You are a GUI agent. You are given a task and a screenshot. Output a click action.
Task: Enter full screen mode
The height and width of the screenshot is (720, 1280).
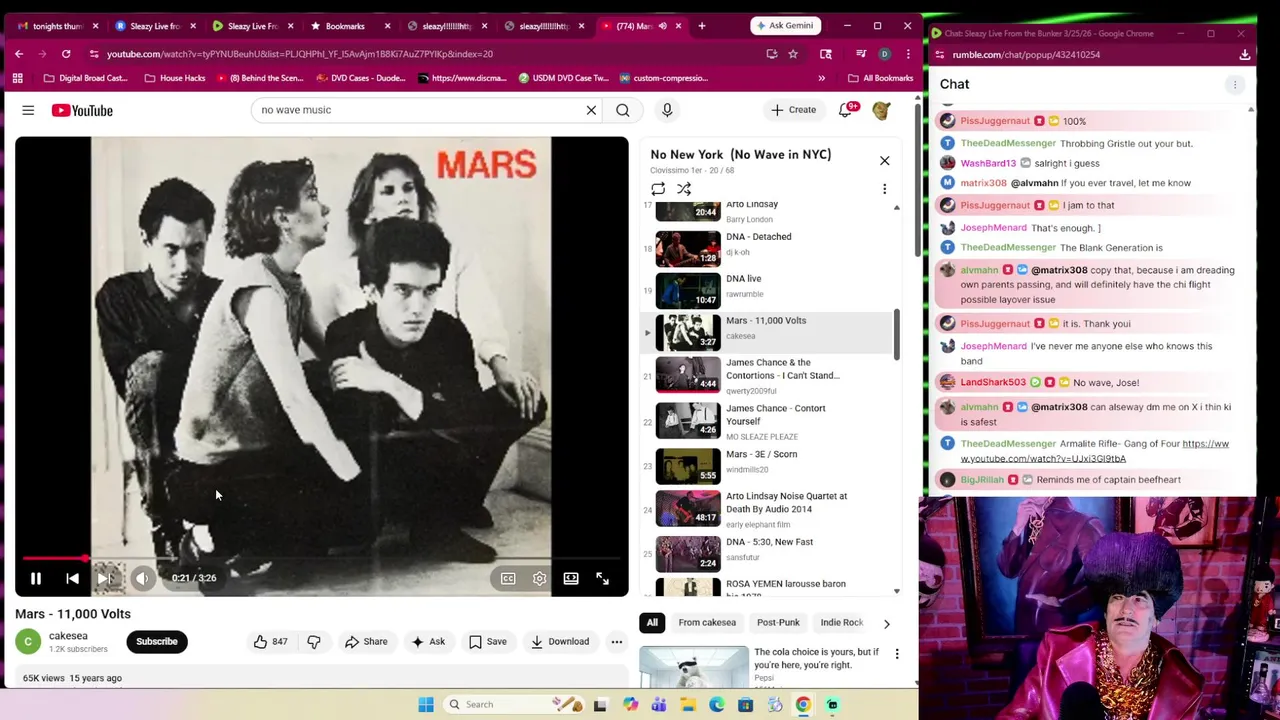coord(602,578)
